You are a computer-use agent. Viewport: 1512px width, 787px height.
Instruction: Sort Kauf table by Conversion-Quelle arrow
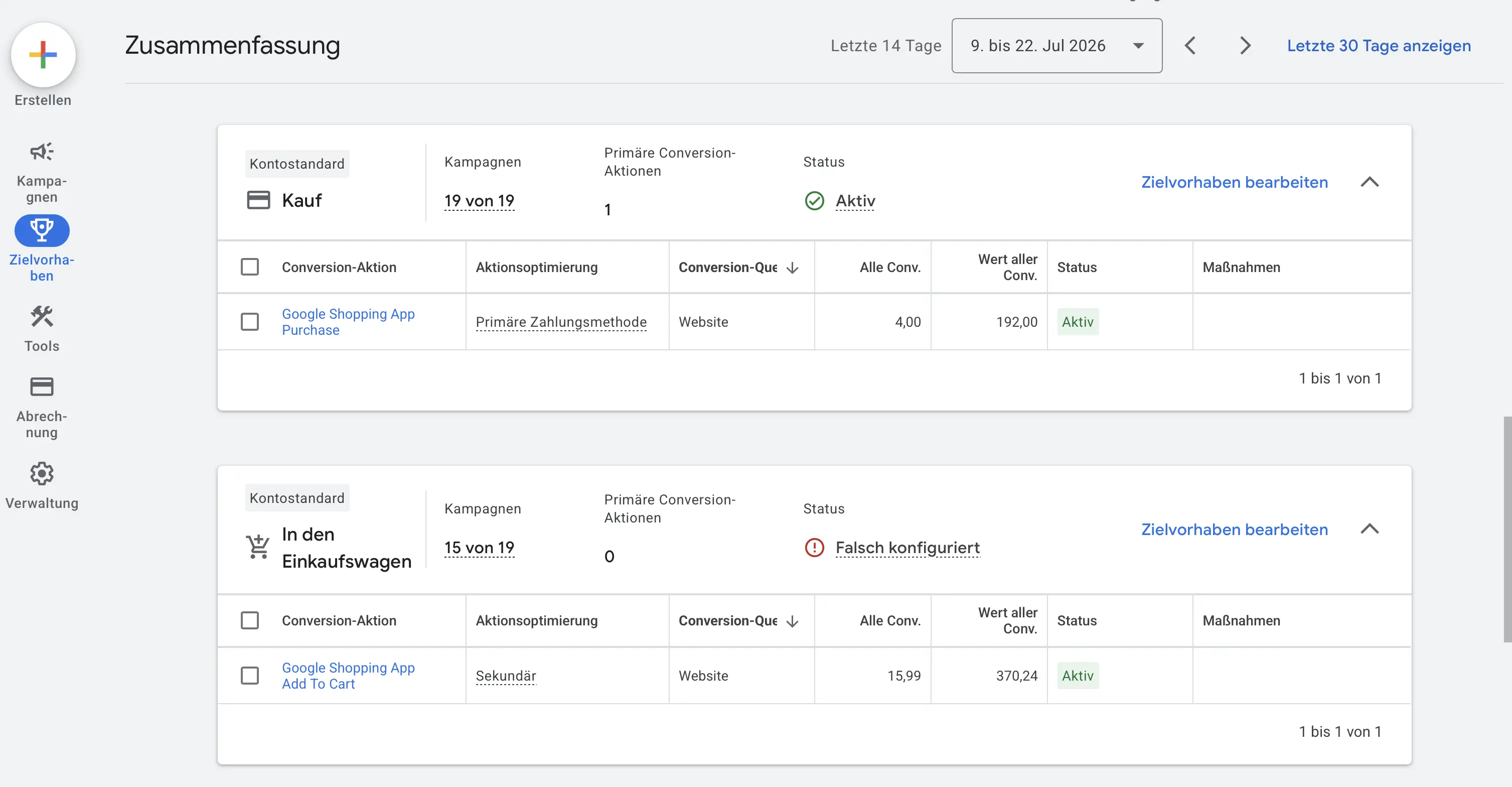click(x=793, y=268)
